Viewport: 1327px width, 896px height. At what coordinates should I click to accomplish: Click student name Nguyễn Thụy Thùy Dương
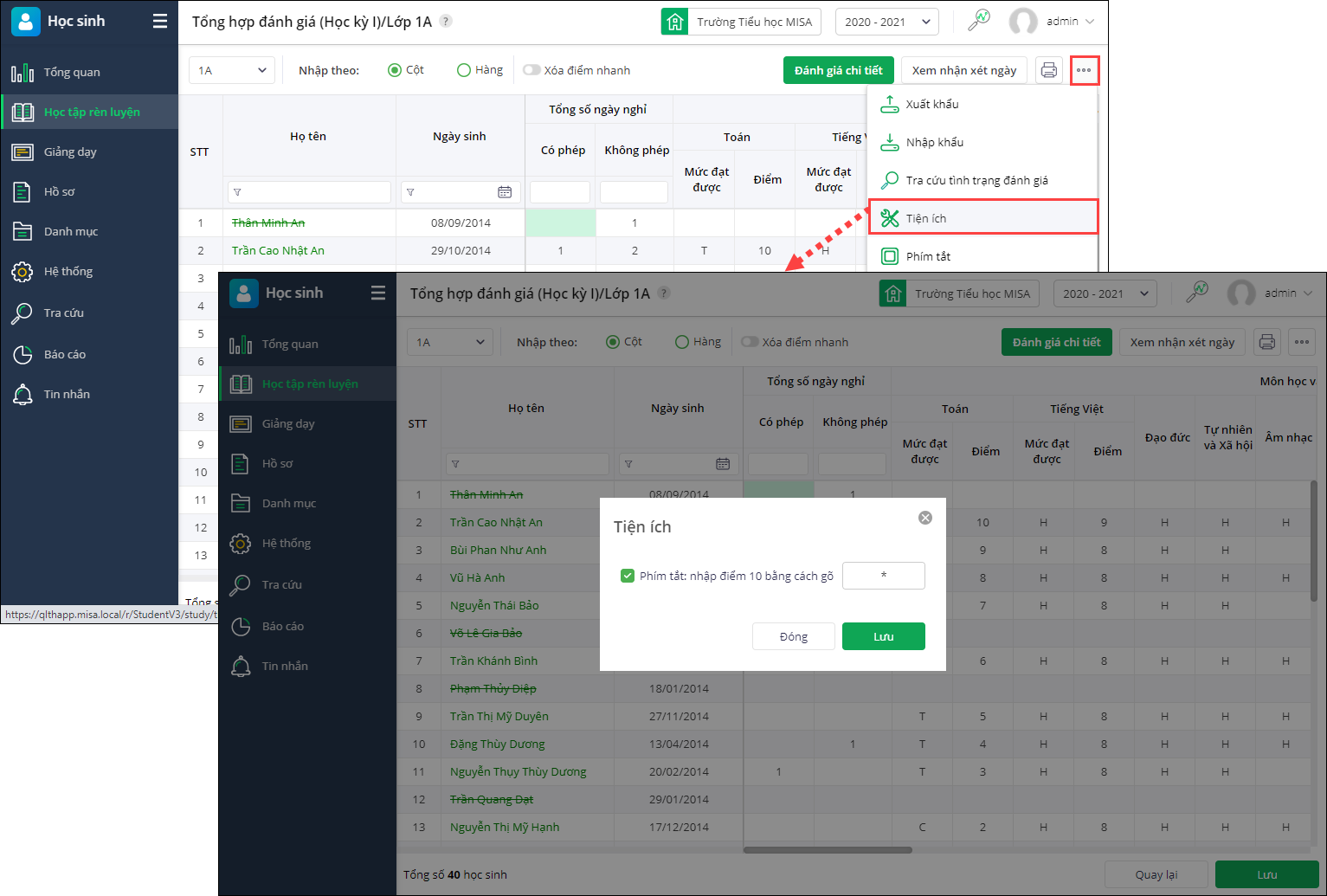click(519, 772)
